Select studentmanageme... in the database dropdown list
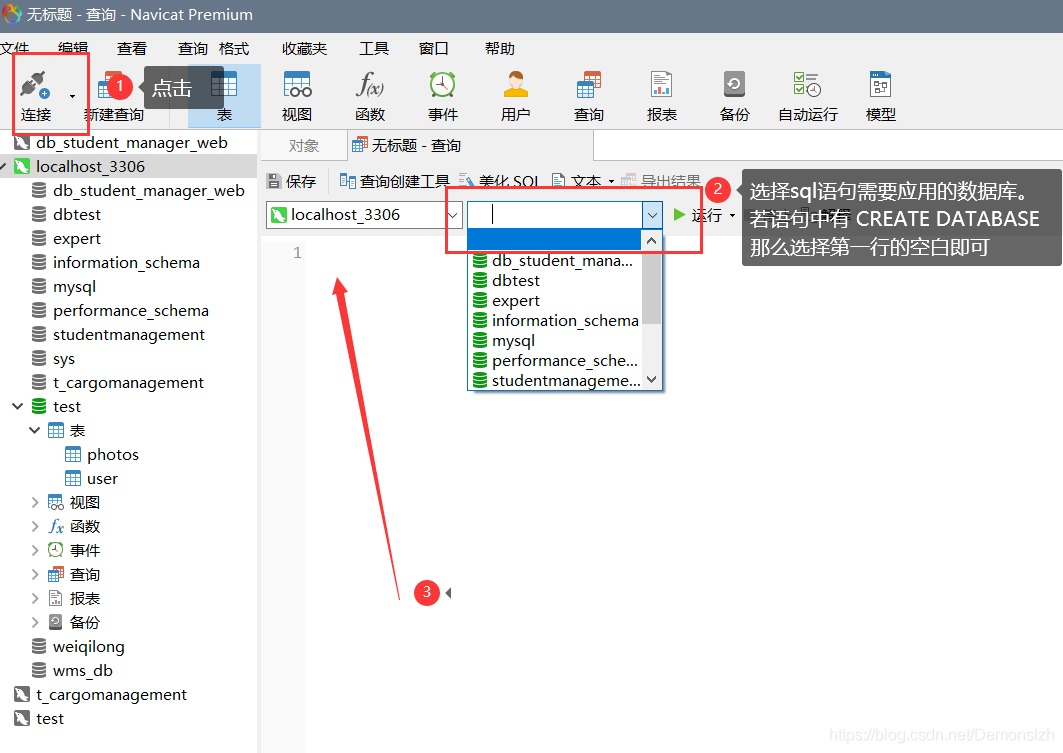 click(555, 380)
